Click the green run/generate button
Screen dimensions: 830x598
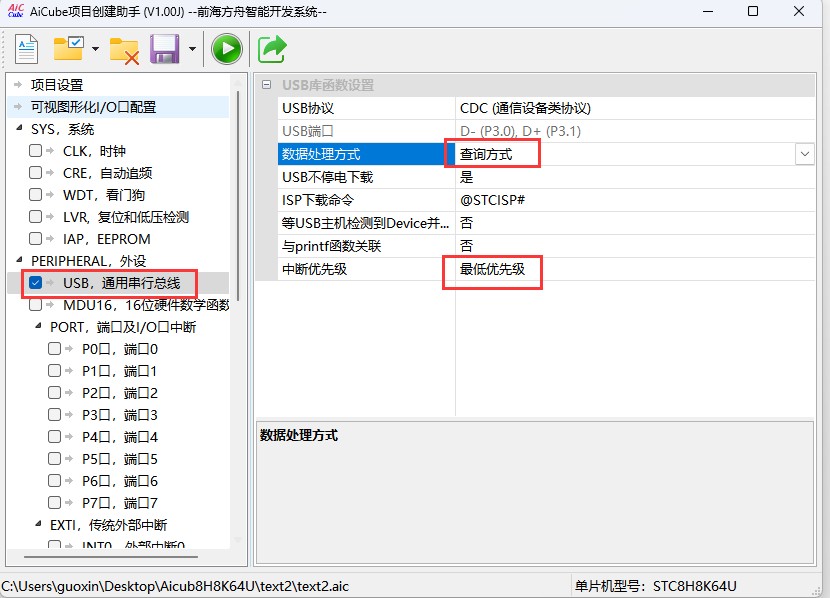coord(227,49)
